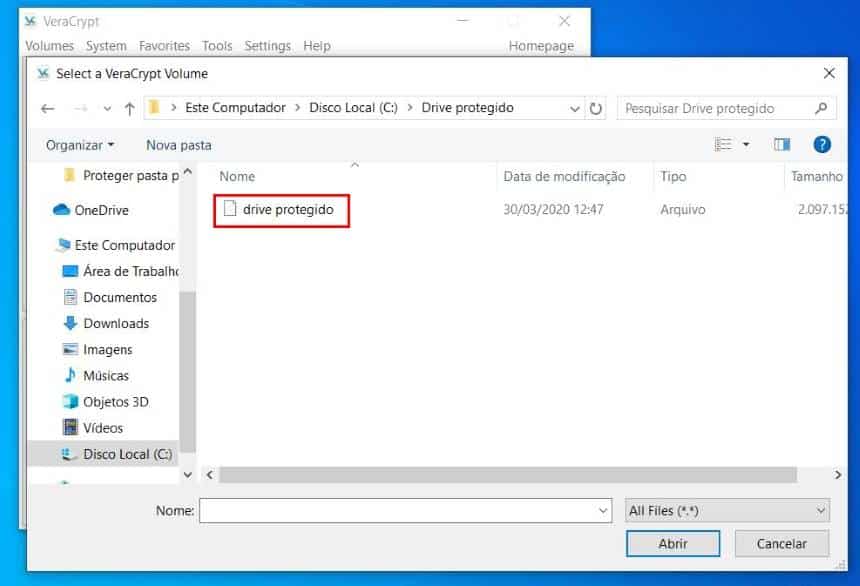
Task: Open view options dropdown arrow
Action: tap(746, 144)
